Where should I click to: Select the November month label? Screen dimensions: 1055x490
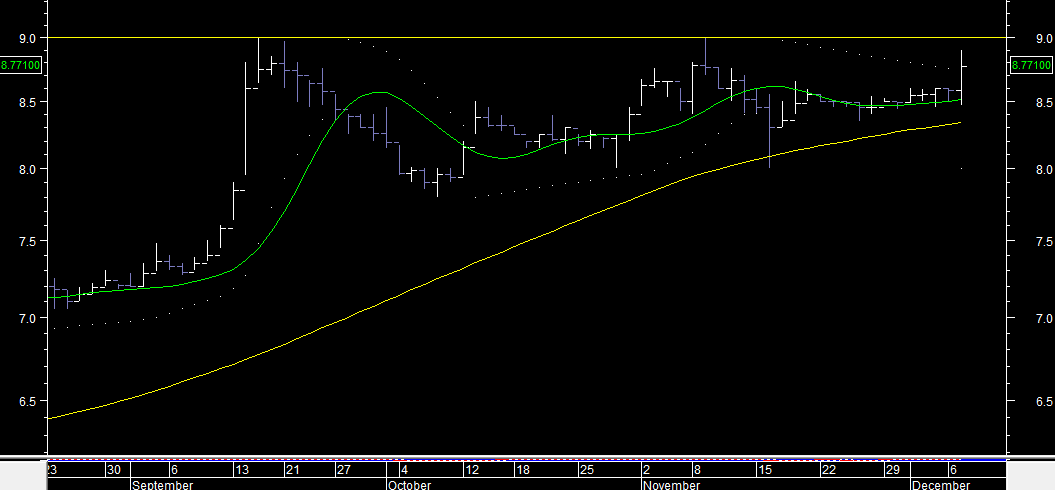pos(671,485)
